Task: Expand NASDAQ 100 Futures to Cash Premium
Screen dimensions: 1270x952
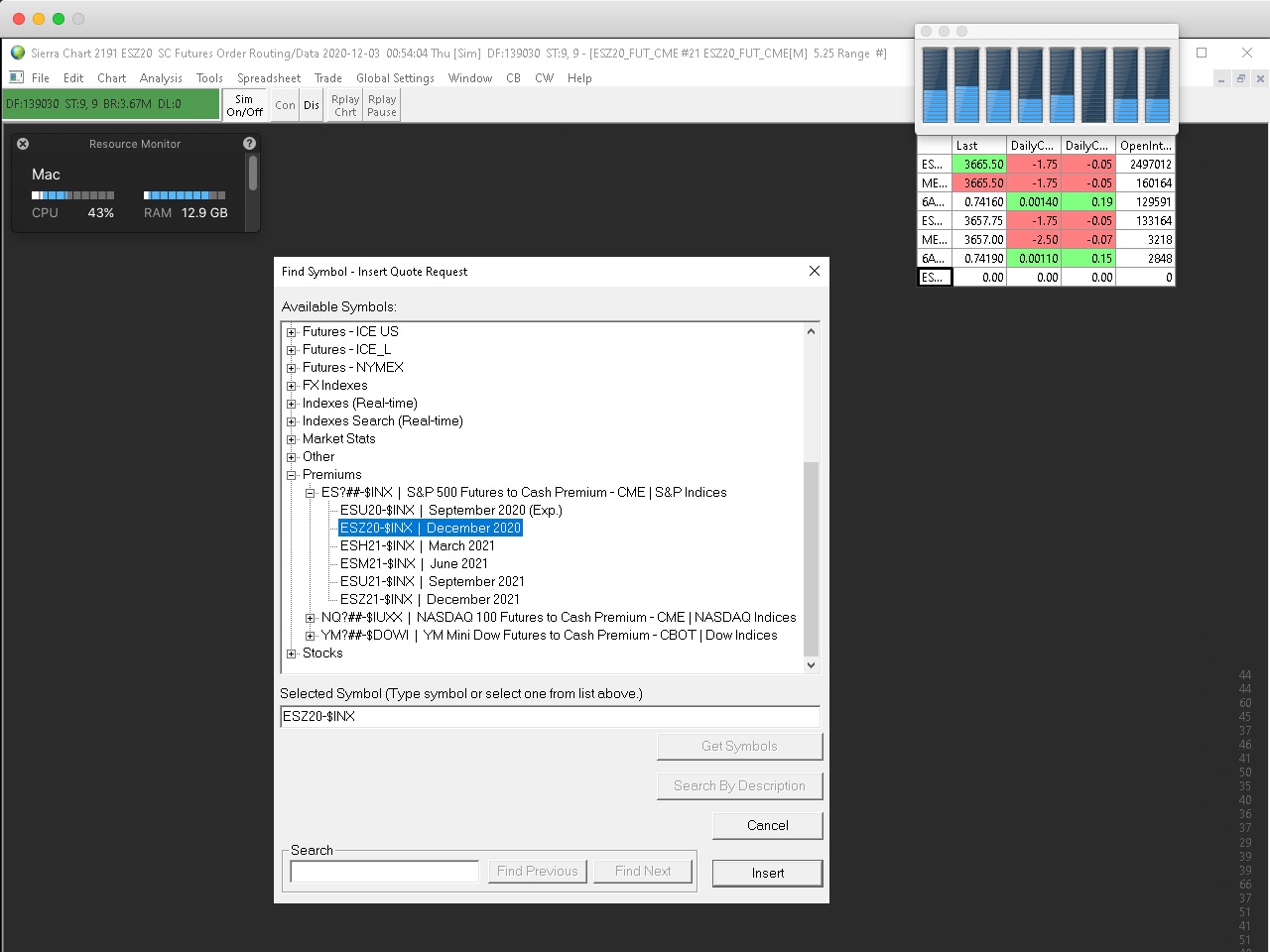Action: coord(311,618)
